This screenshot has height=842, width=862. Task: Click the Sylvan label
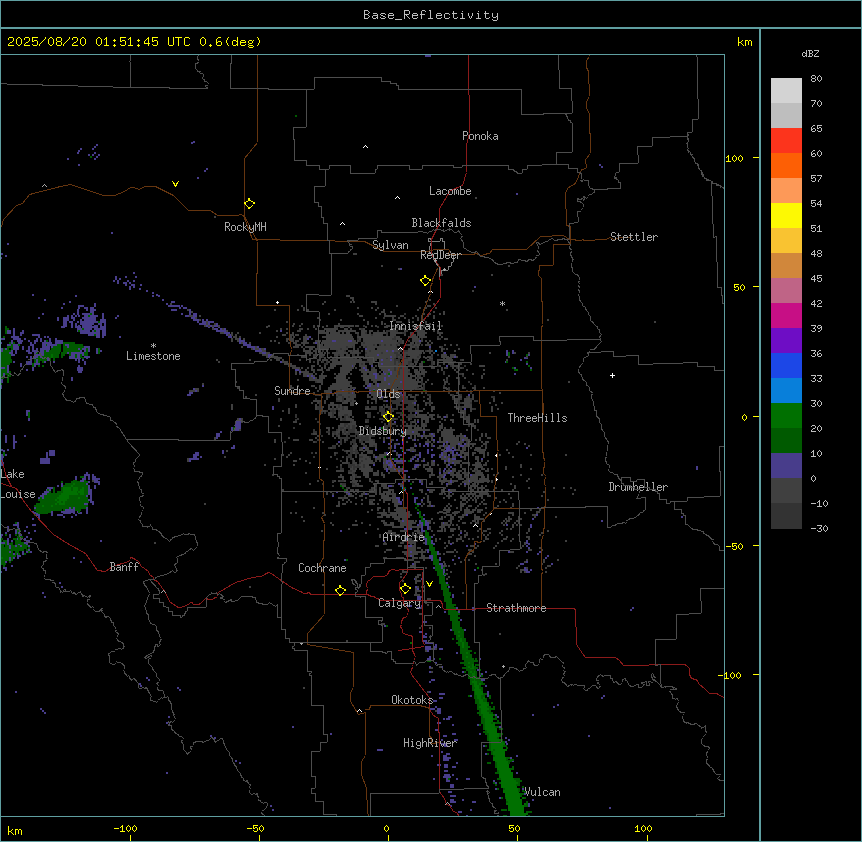[x=390, y=245]
